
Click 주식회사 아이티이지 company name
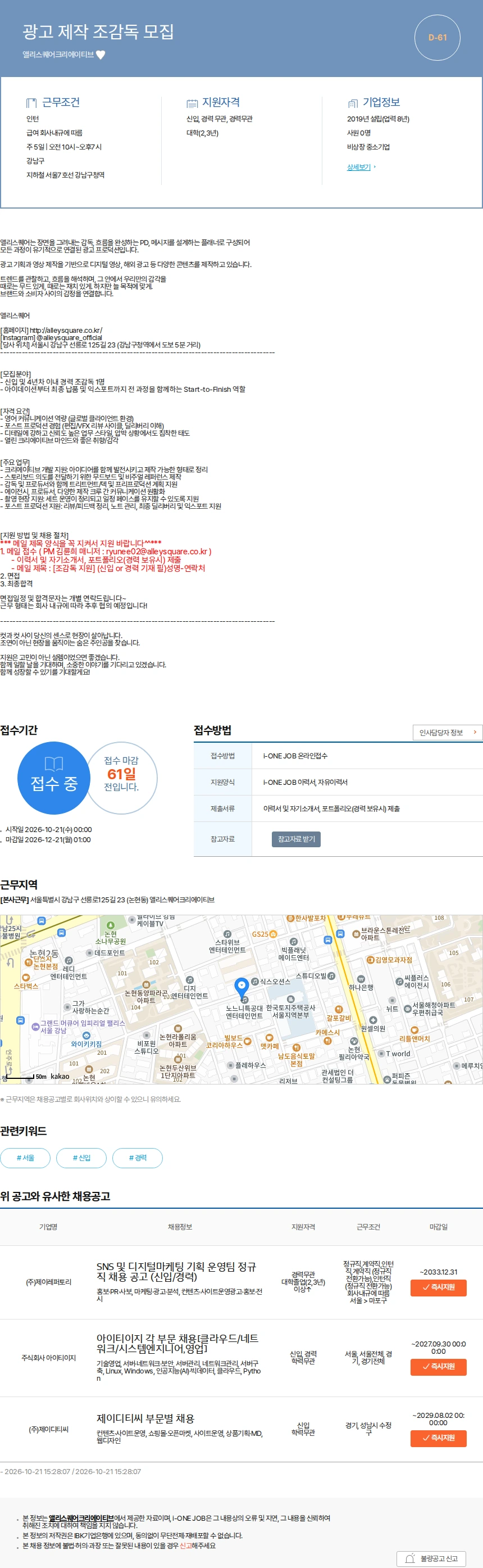click(x=49, y=1357)
